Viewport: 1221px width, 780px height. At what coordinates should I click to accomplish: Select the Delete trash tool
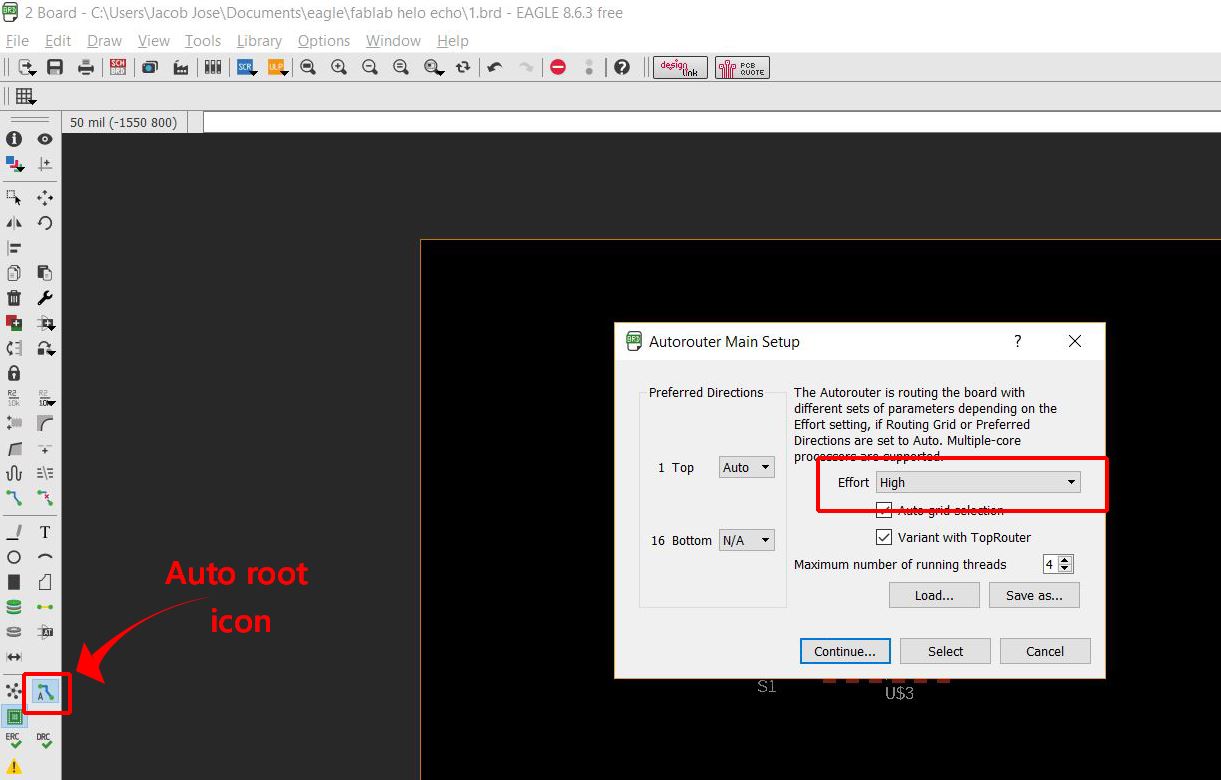[x=14, y=298]
